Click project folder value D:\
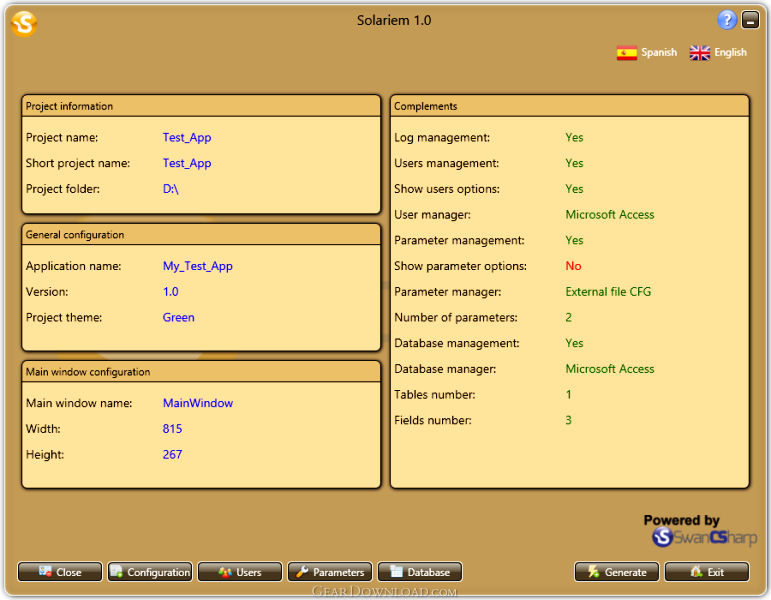Screen dimensions: 771x600 pos(171,189)
